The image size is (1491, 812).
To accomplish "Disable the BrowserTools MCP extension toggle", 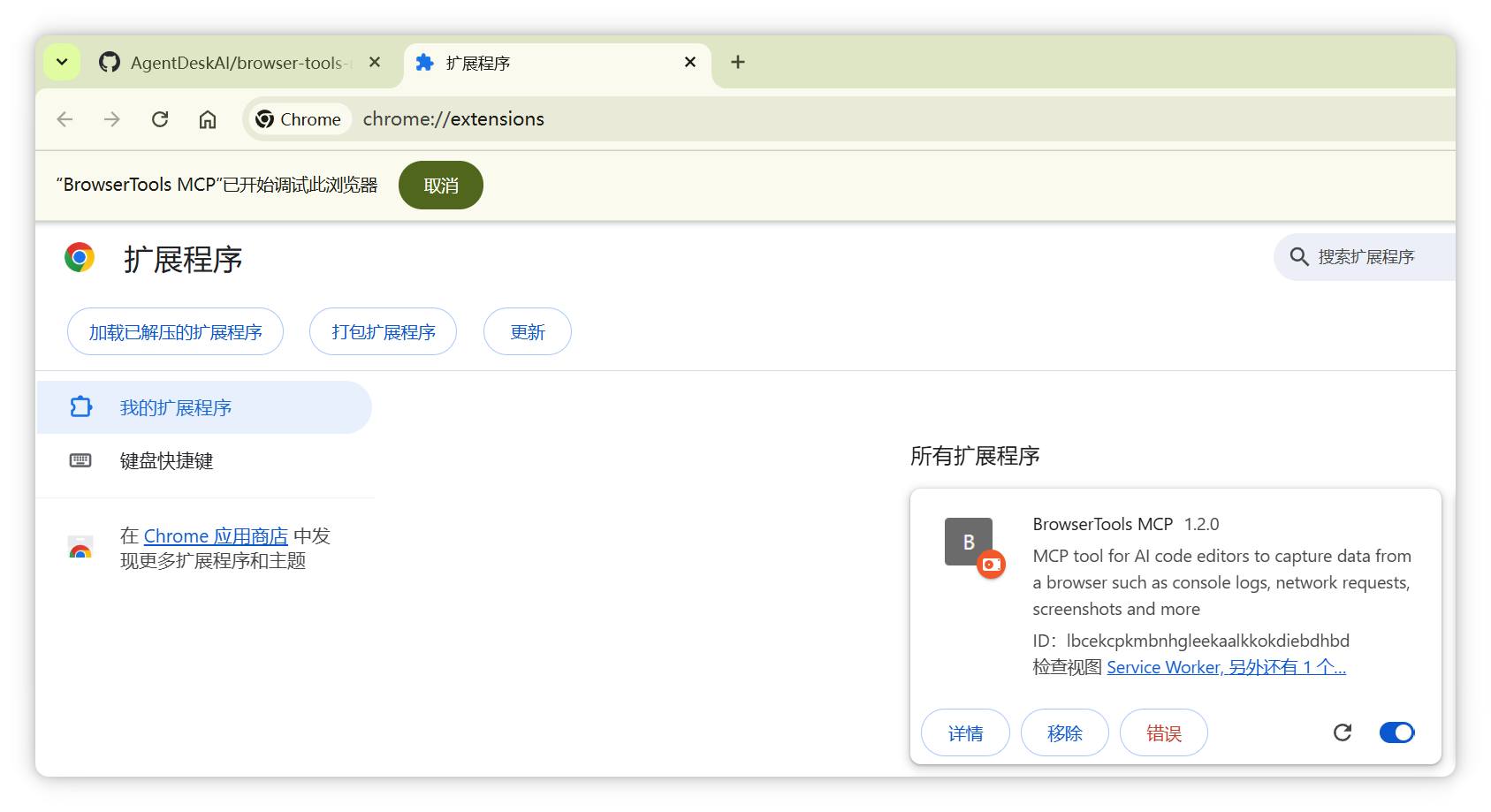I will [1396, 732].
